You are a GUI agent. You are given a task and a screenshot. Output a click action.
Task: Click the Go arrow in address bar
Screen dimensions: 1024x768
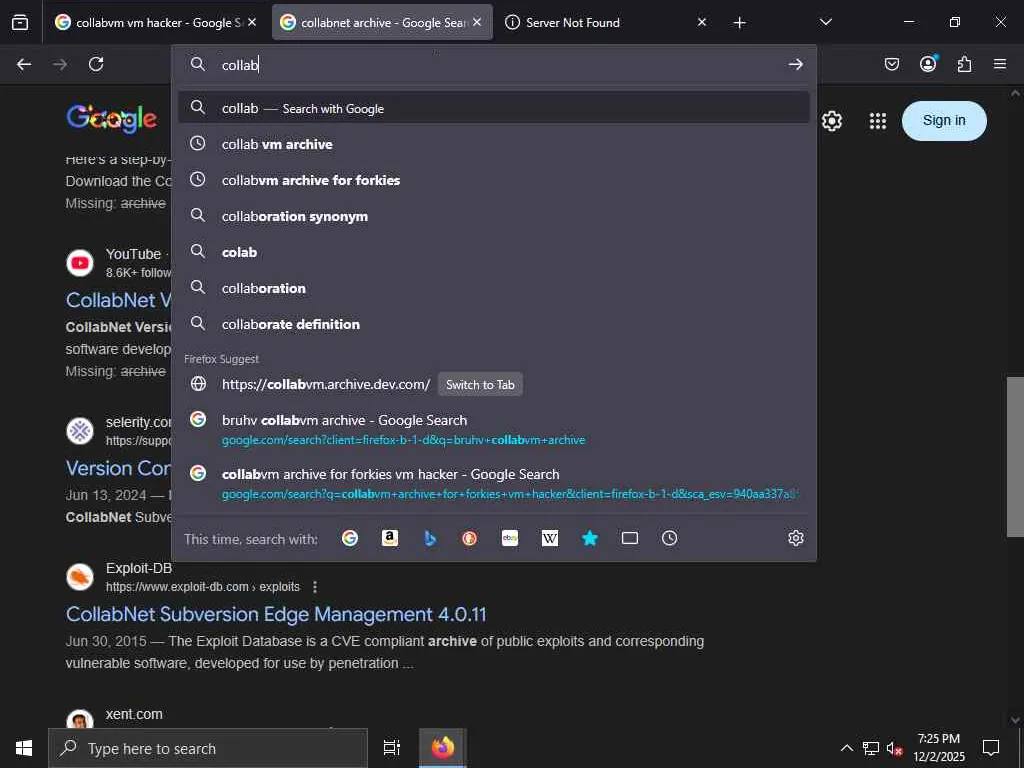(795, 64)
